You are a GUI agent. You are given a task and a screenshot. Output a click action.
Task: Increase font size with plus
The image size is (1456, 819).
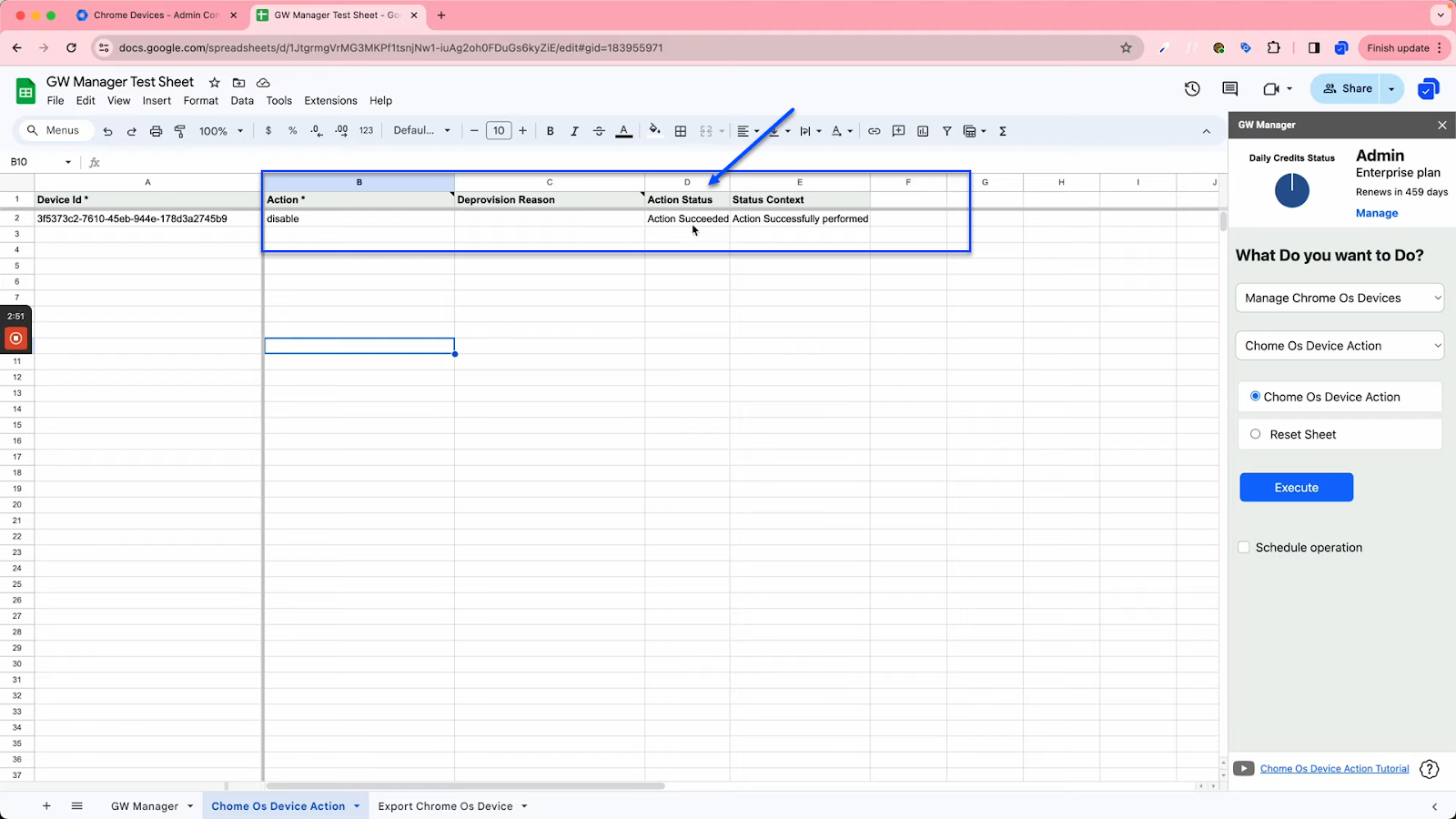tap(523, 131)
